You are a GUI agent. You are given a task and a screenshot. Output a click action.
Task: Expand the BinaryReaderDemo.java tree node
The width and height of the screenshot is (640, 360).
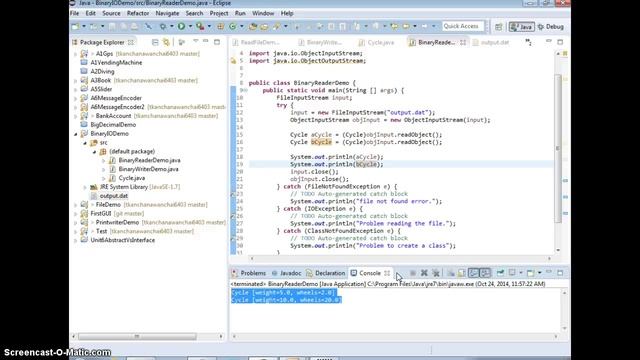pos(103,161)
